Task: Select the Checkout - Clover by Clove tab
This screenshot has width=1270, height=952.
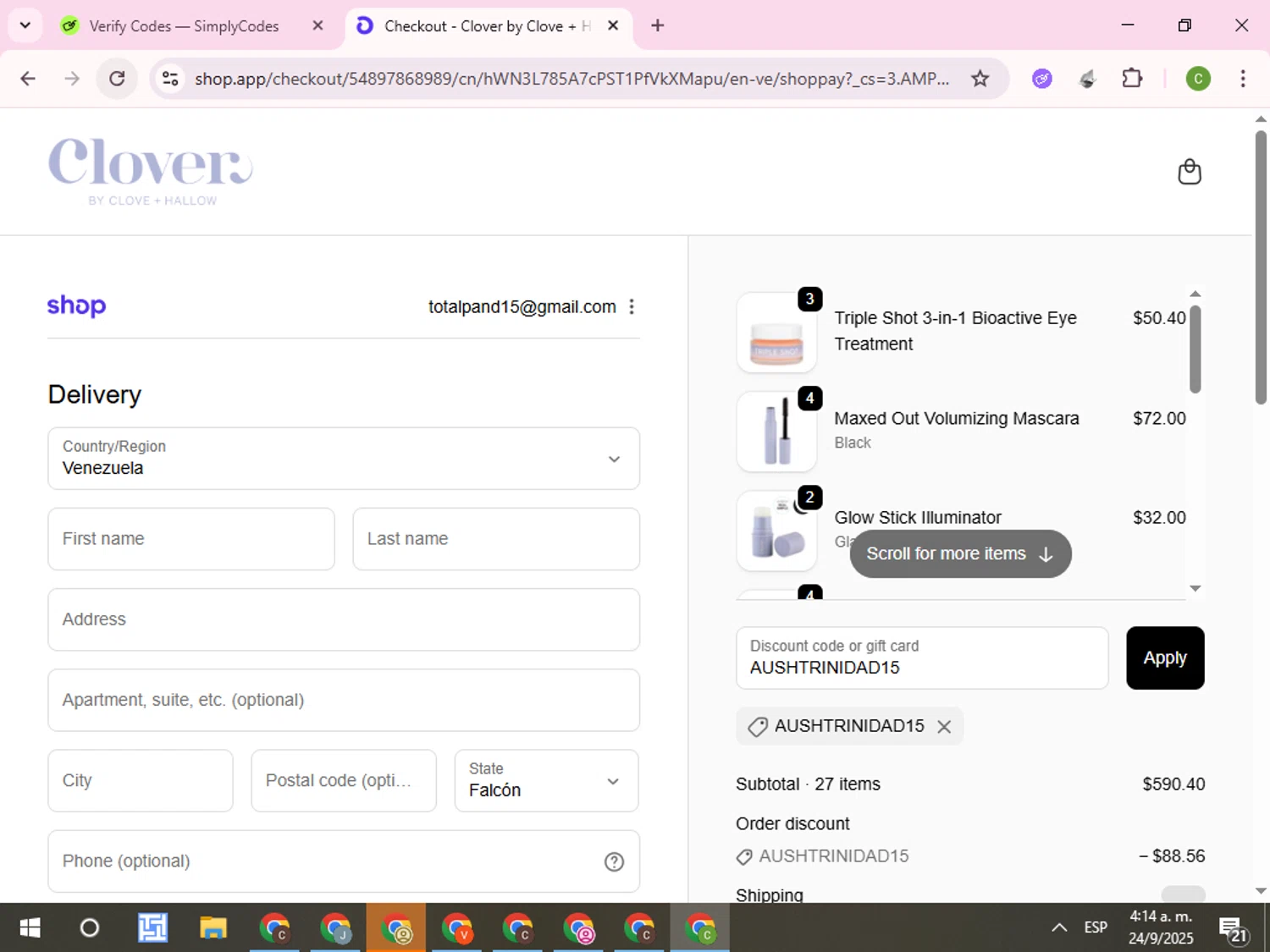Action: (487, 26)
